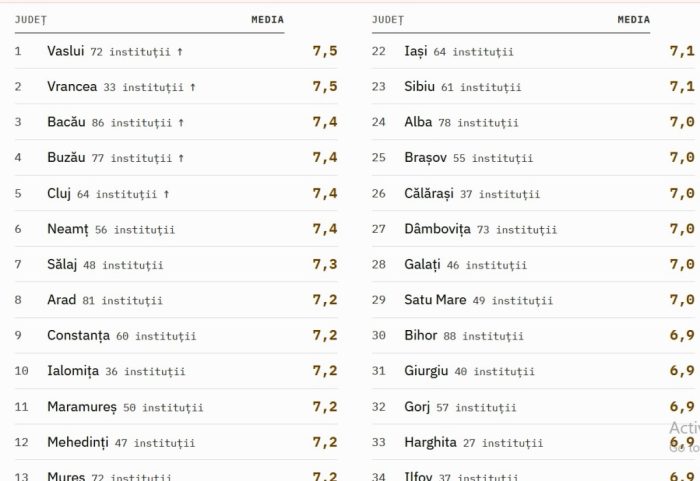Click the right JUDEȚ column header

(388, 20)
